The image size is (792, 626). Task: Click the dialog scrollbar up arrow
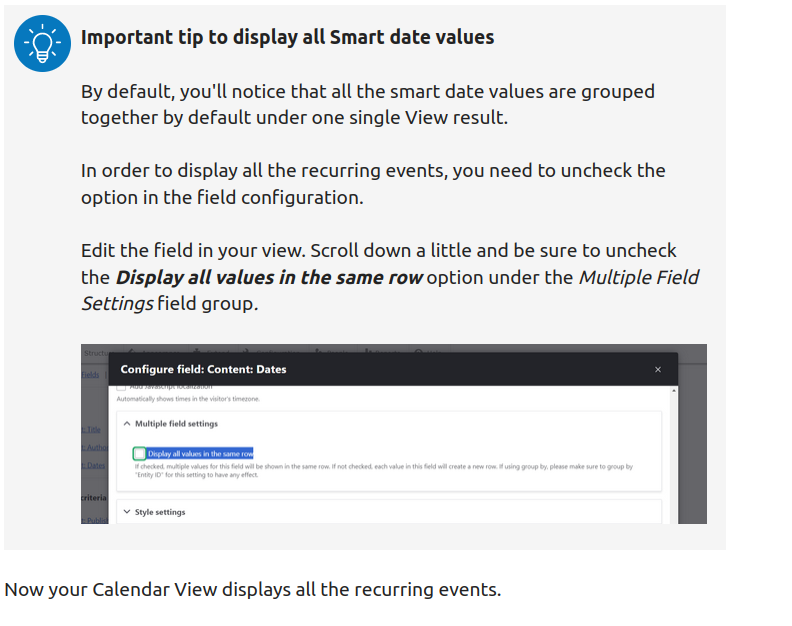tap(673, 392)
